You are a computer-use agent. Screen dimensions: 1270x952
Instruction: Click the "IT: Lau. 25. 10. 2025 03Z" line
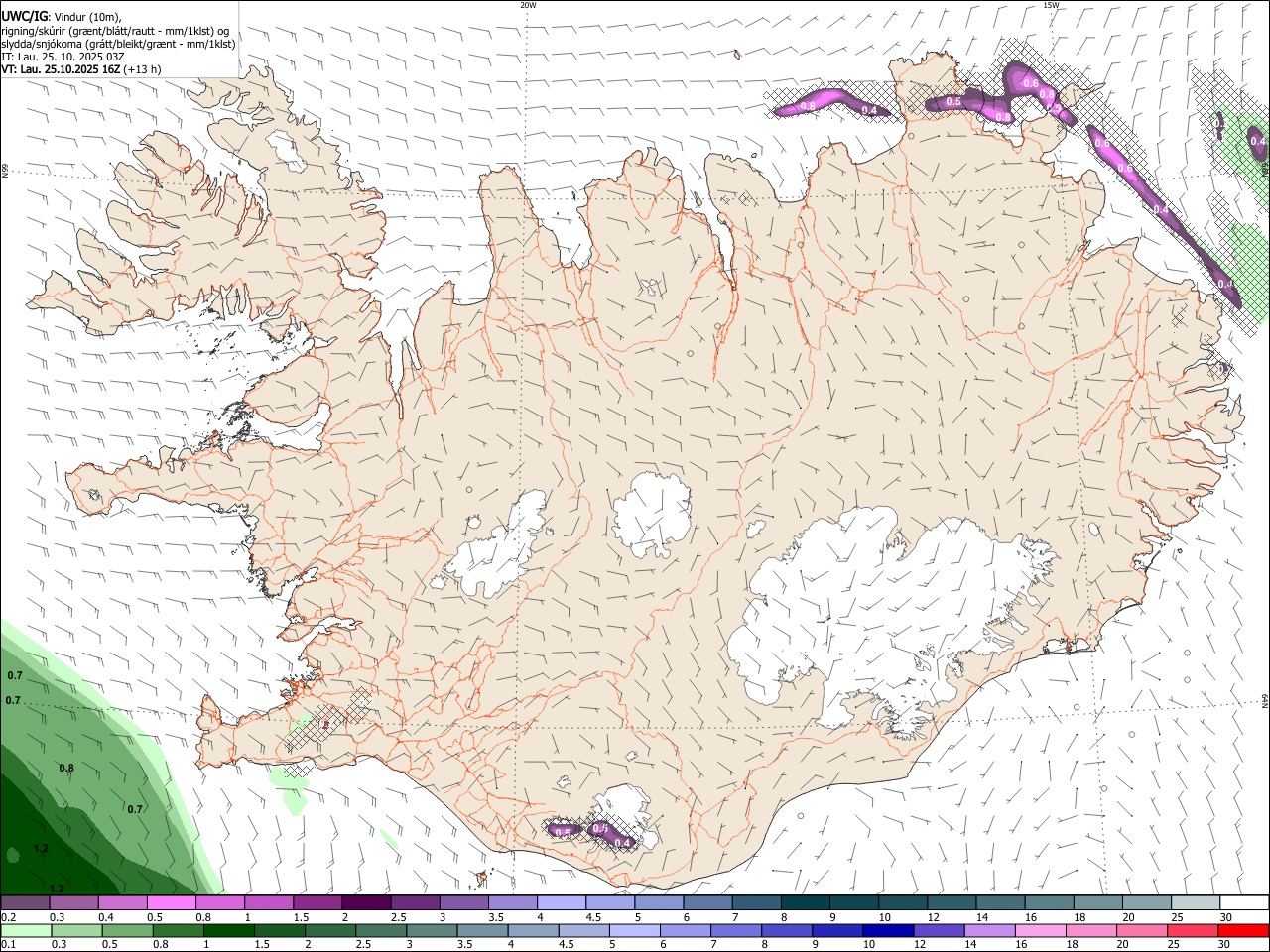(63, 57)
